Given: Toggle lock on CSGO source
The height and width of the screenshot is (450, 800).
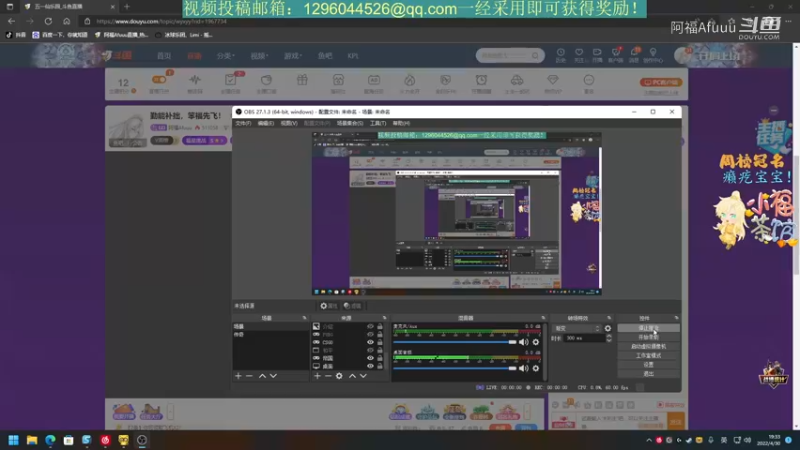Looking at the screenshot, I should 380,342.
